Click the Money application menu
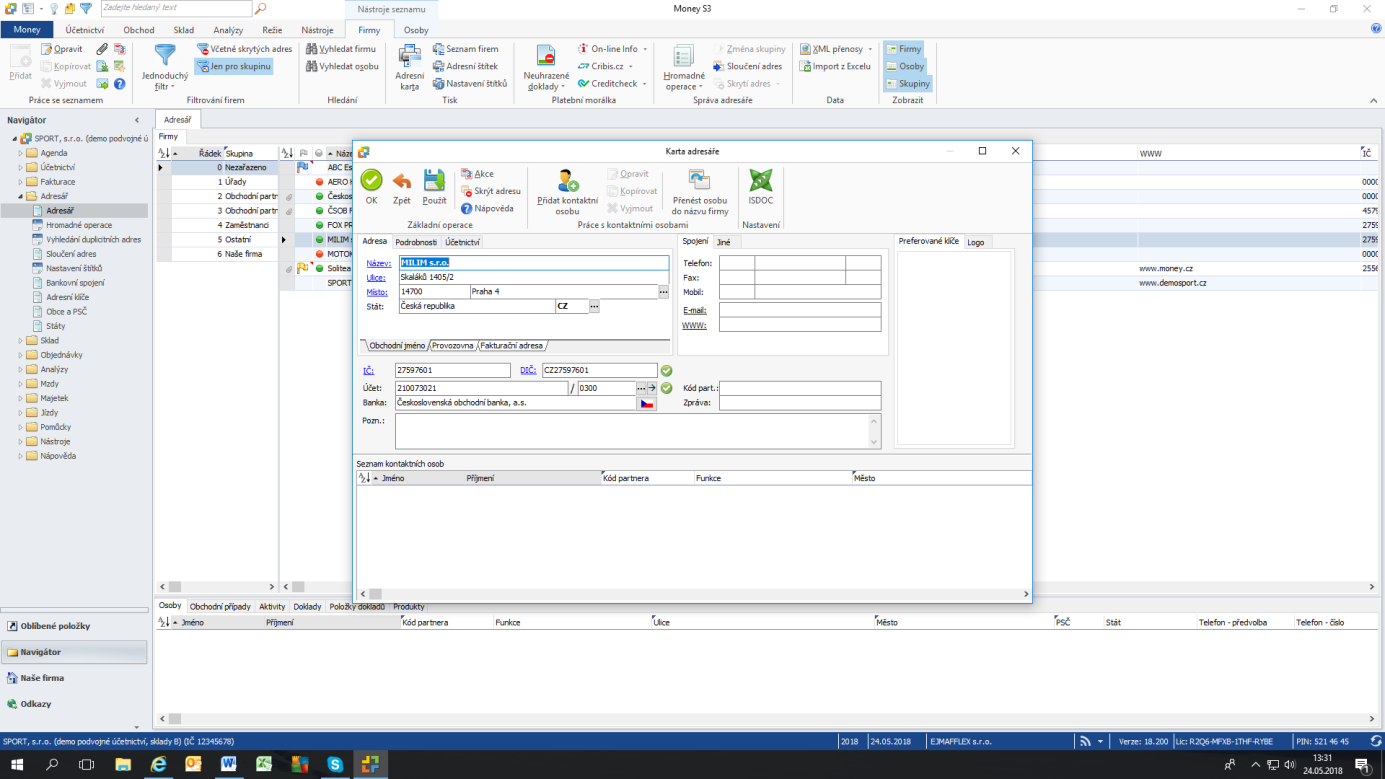 tap(27, 30)
